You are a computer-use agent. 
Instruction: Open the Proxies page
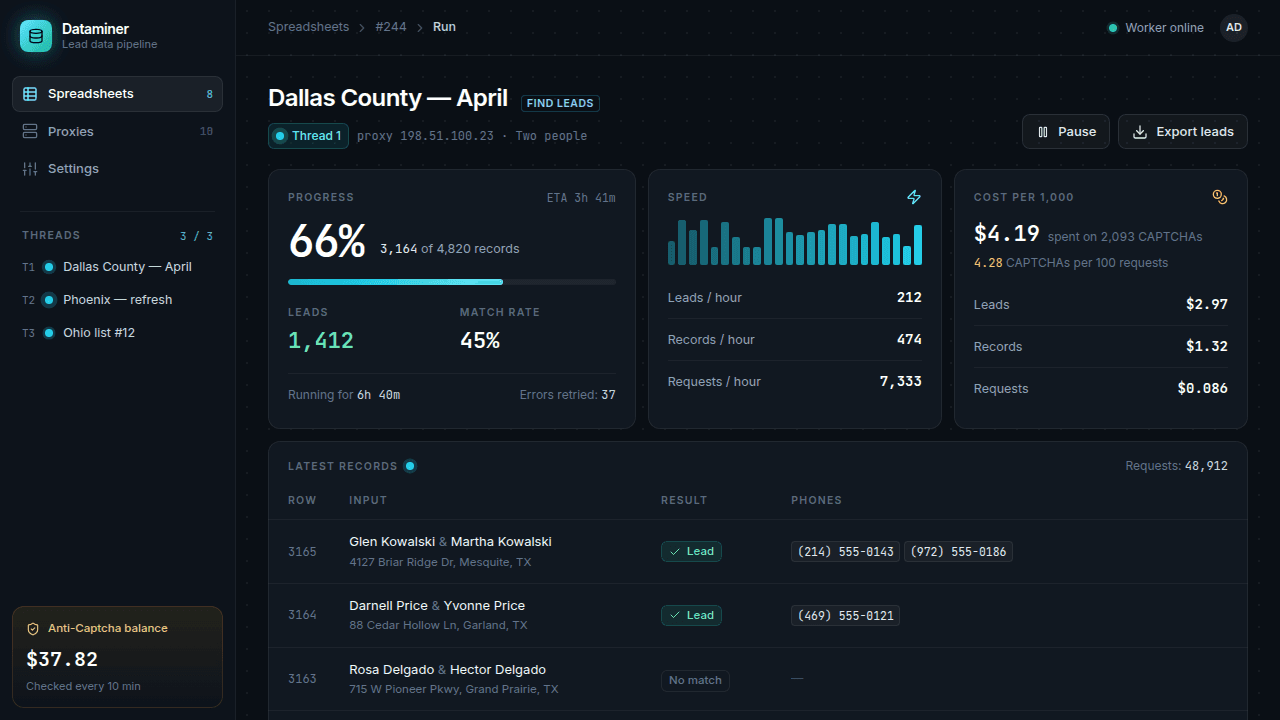(x=117, y=132)
